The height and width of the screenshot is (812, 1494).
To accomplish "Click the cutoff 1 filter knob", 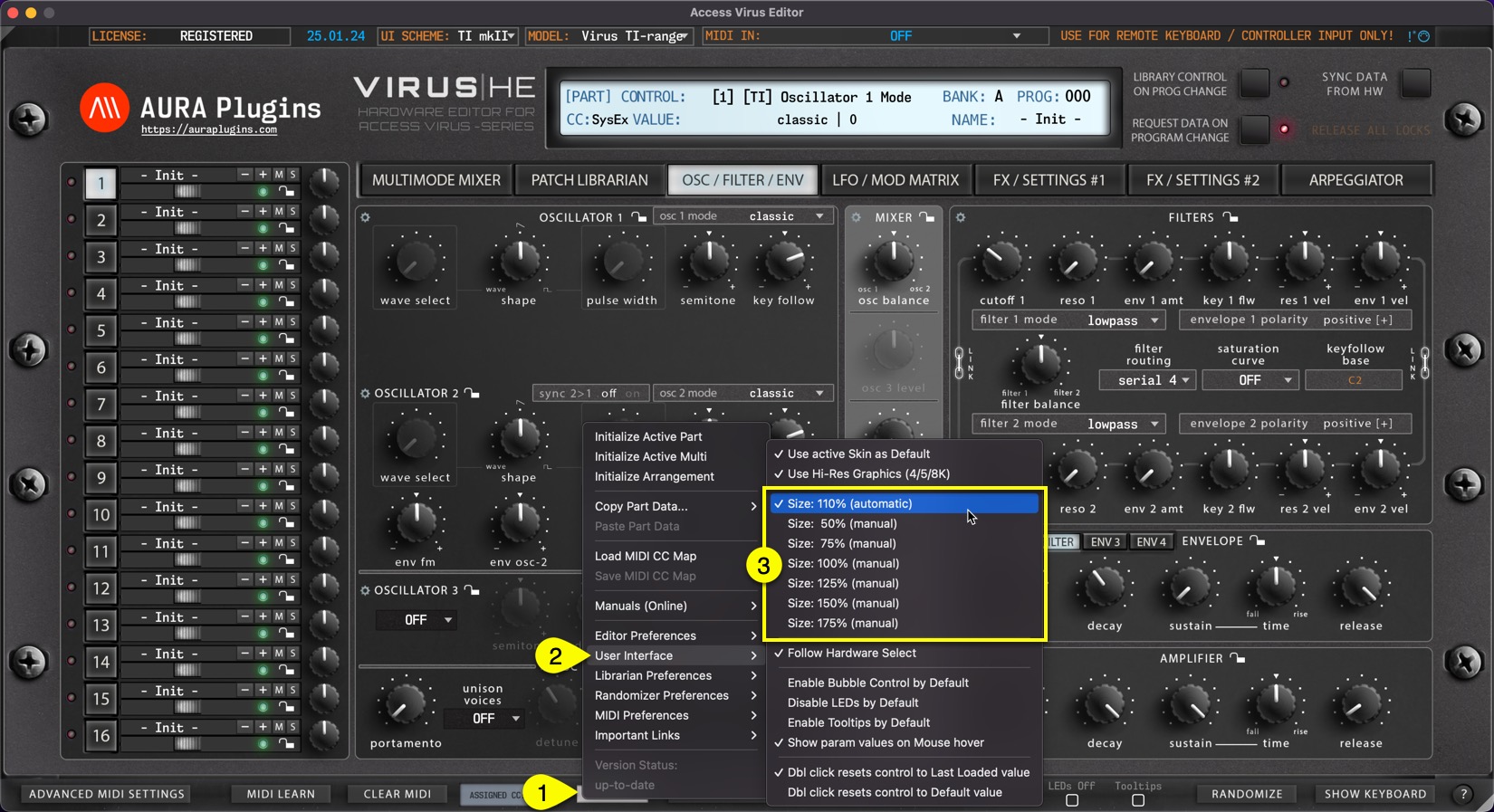I will point(1001,261).
